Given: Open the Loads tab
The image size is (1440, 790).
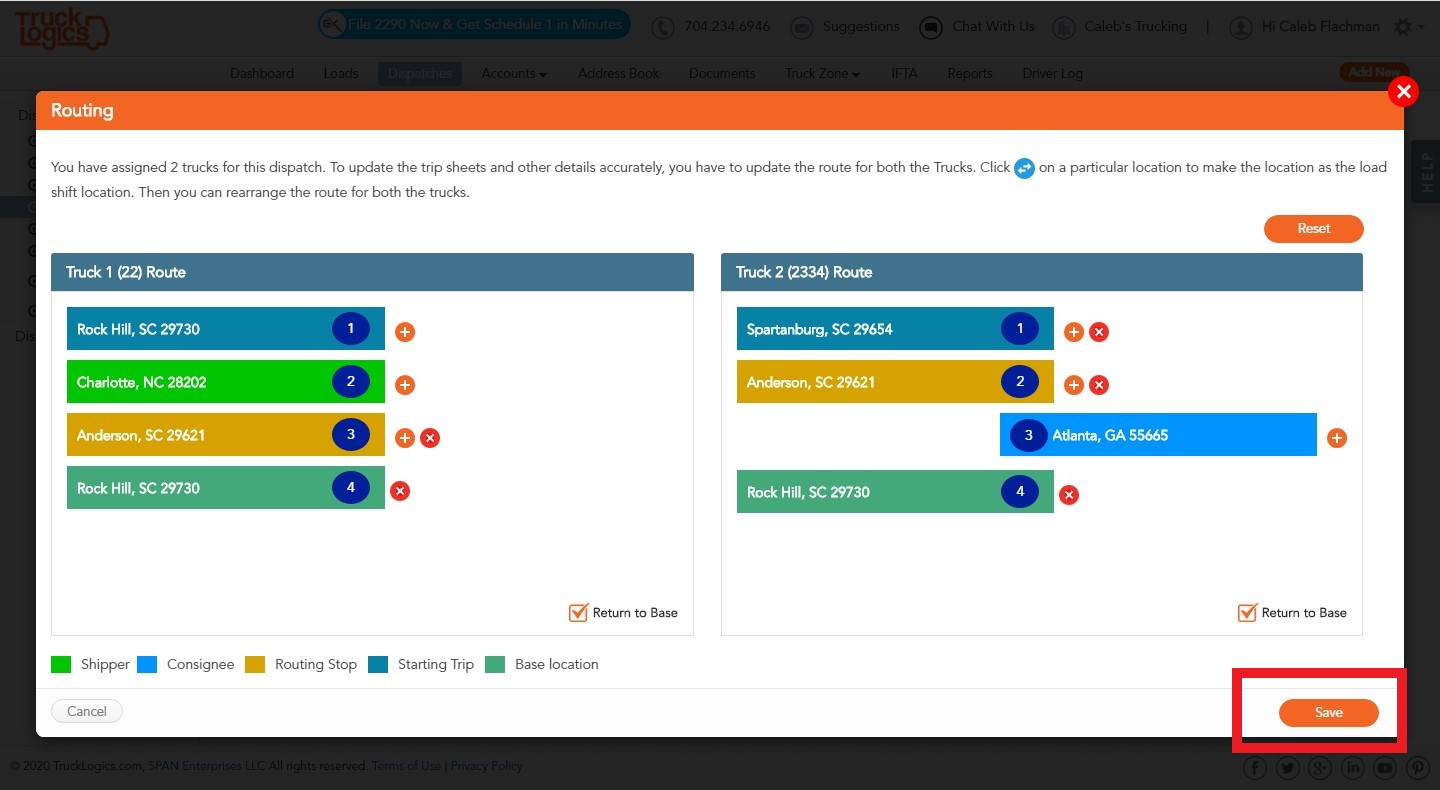Looking at the screenshot, I should tap(341, 73).
